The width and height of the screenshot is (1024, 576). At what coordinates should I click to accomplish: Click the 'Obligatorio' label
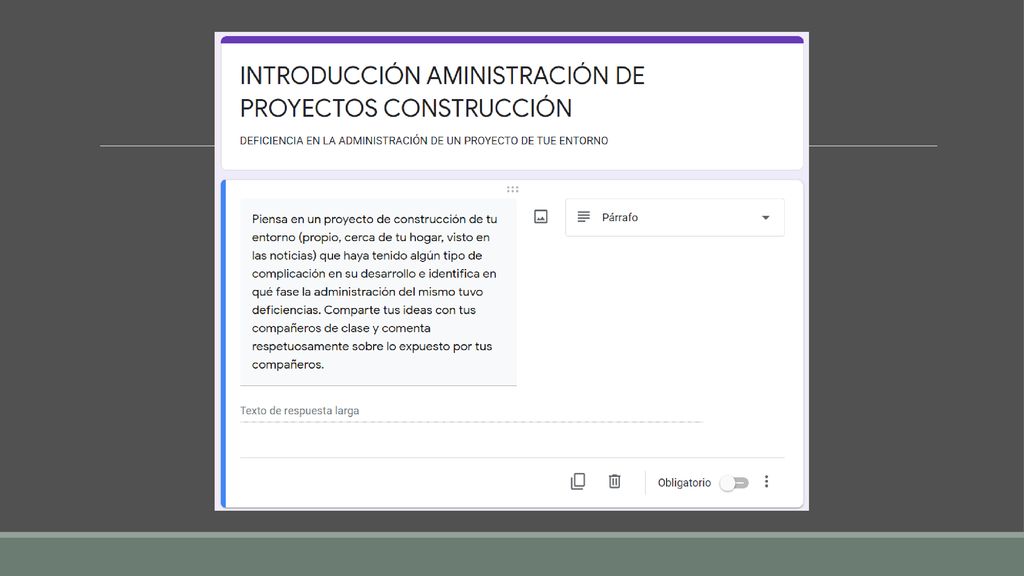coord(684,483)
